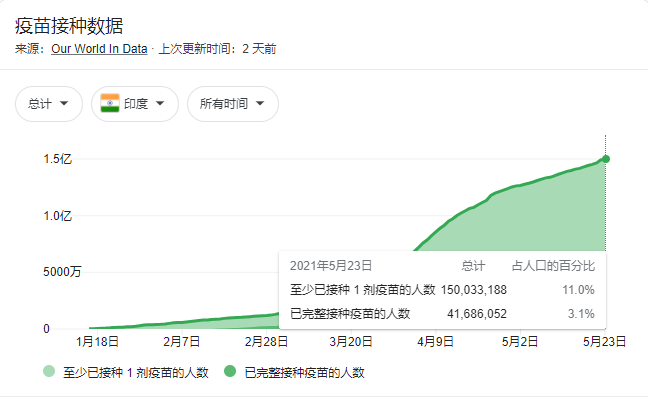This screenshot has height=399, width=648.
Task: Click the tooltip date 2021年5月23日
Action: pos(331,265)
